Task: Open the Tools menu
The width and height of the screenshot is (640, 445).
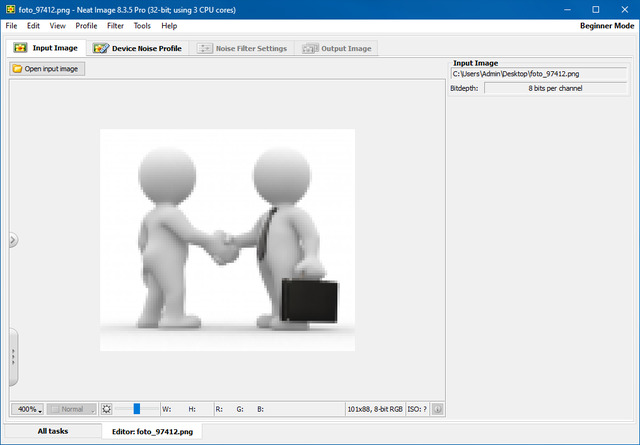Action: tap(142, 25)
